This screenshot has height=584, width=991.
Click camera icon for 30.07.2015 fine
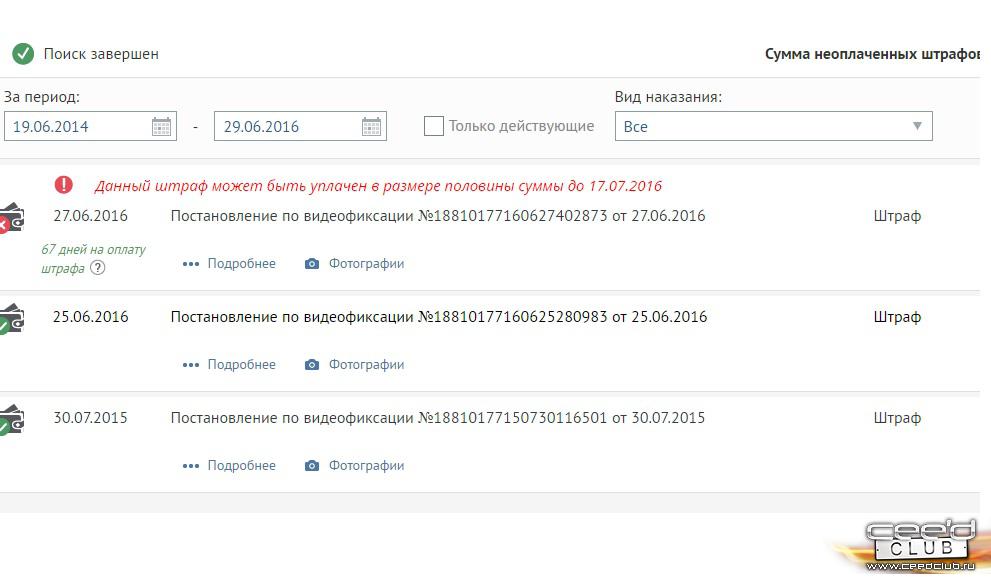point(312,466)
